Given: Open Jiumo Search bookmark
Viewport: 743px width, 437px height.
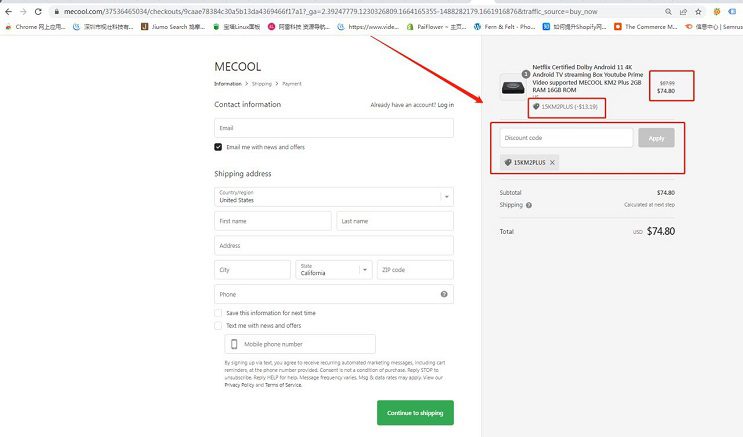Looking at the screenshot, I should (x=173, y=27).
